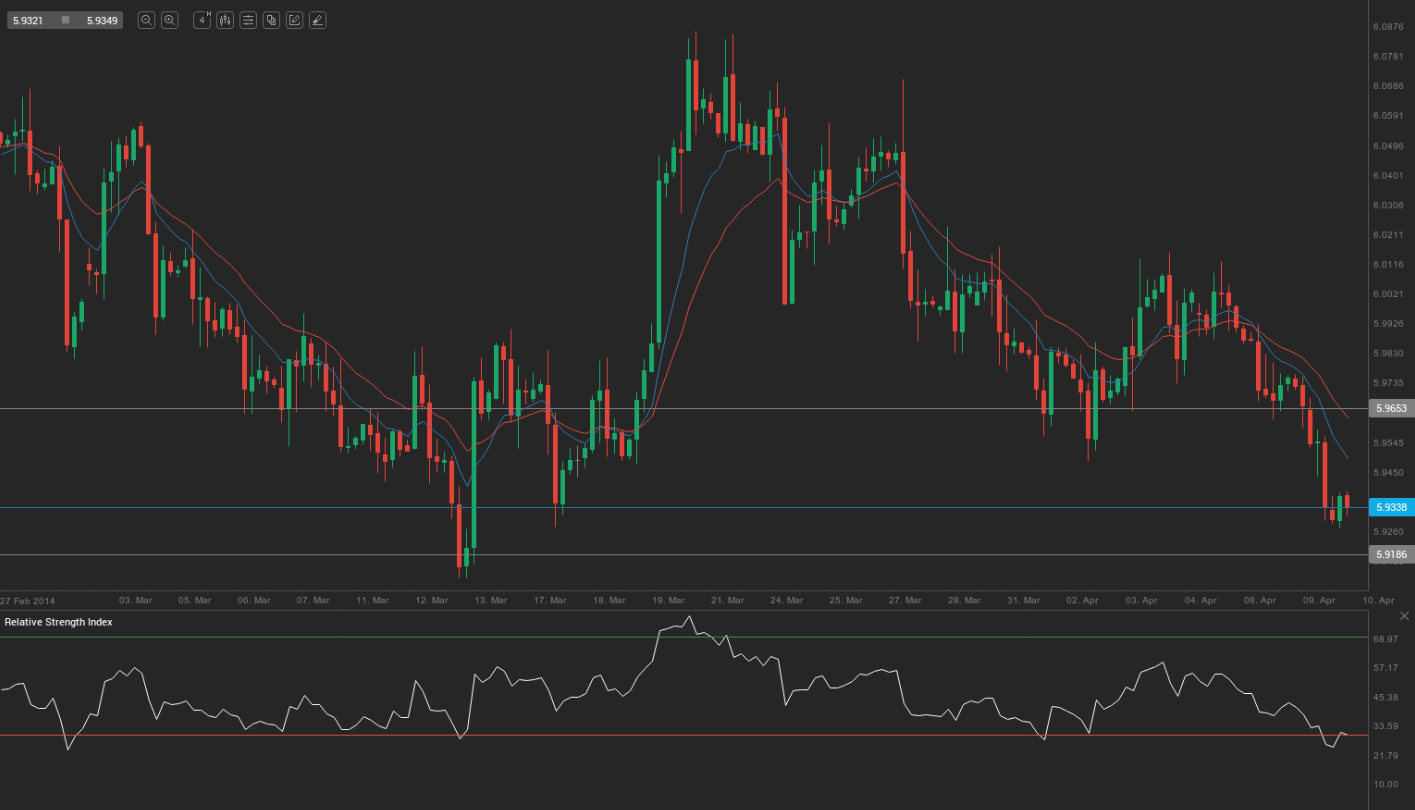The width and height of the screenshot is (1415, 810).
Task: Click the 68.97 RSI scale value
Action: click(1385, 638)
